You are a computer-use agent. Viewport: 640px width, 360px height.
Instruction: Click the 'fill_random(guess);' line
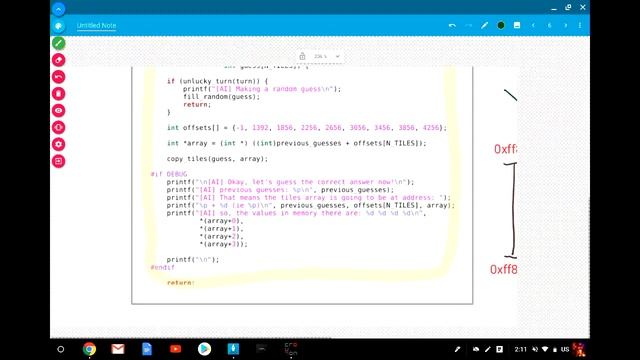221,97
